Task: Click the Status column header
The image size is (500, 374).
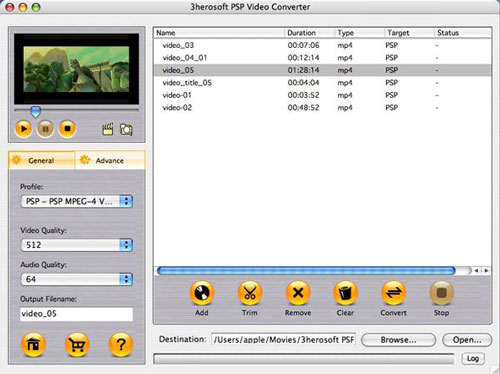Action: [x=463, y=33]
